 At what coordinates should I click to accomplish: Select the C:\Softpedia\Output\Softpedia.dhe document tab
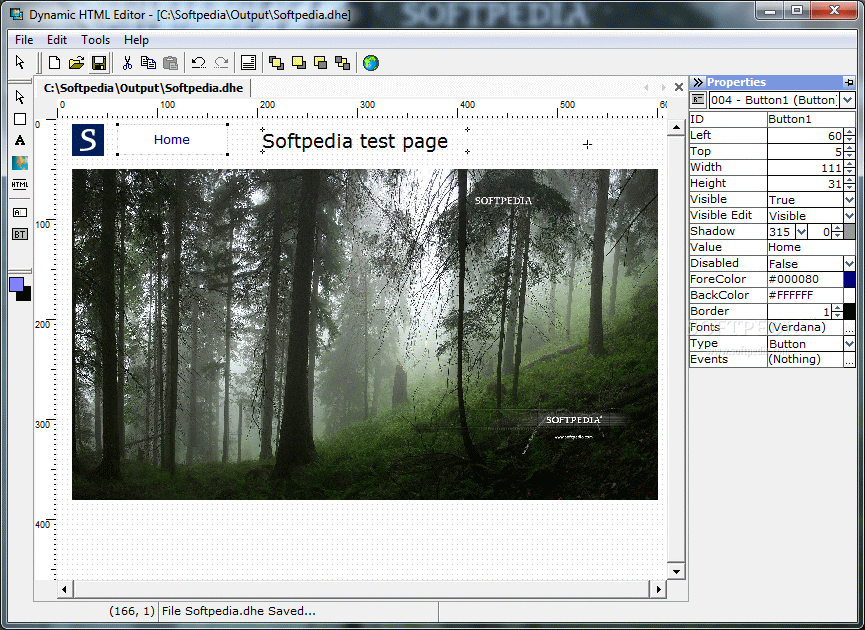[143, 88]
